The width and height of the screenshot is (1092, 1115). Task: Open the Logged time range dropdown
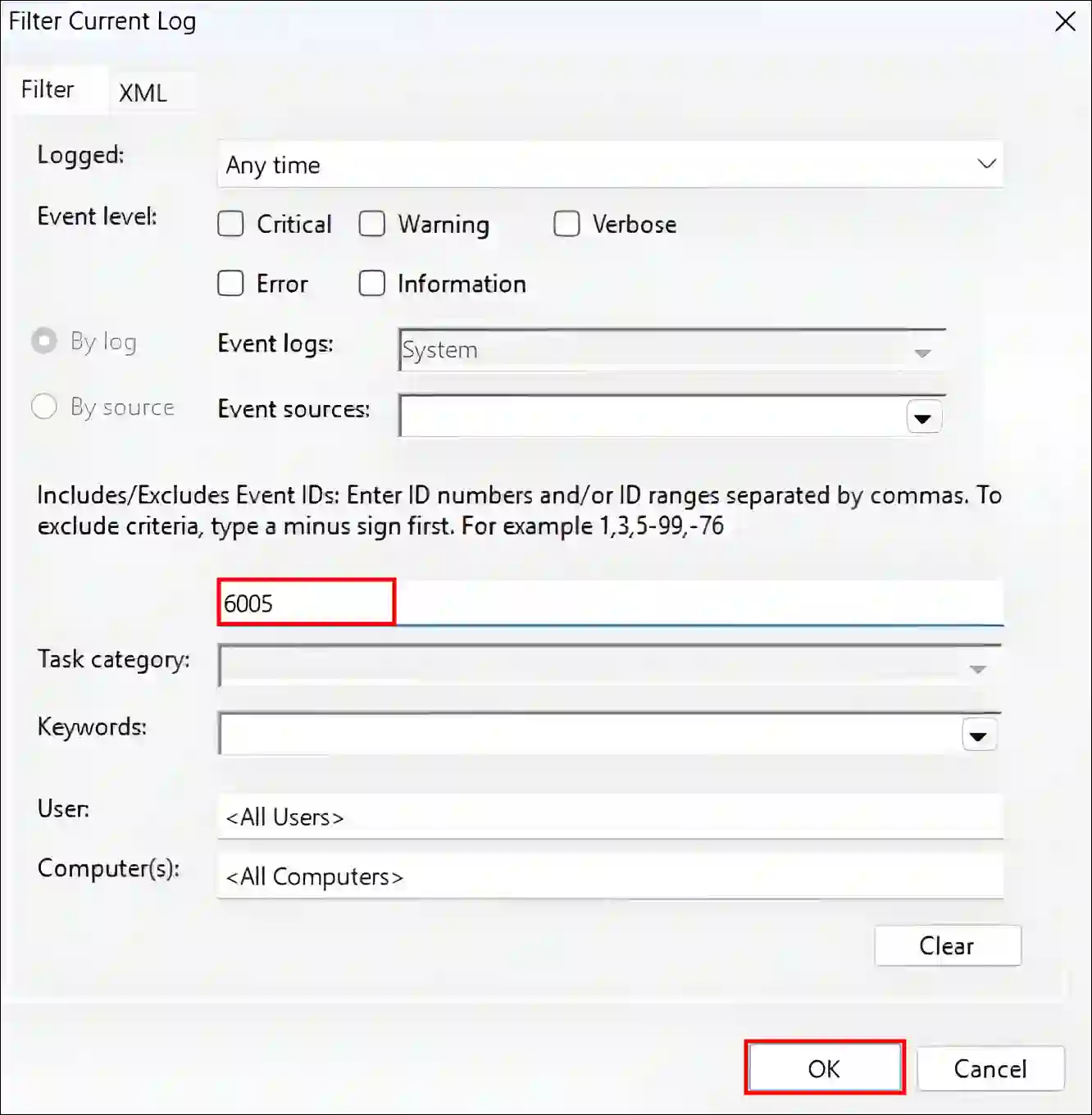(985, 164)
